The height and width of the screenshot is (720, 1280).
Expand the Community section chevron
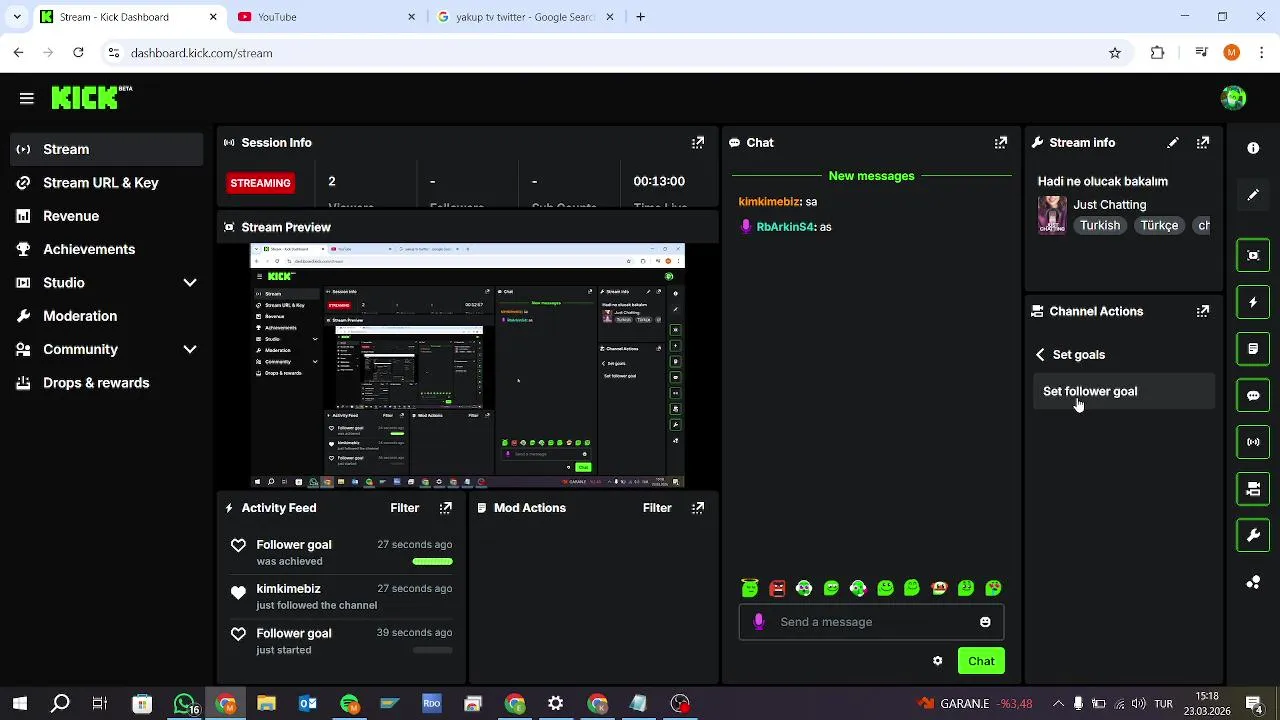(190, 349)
